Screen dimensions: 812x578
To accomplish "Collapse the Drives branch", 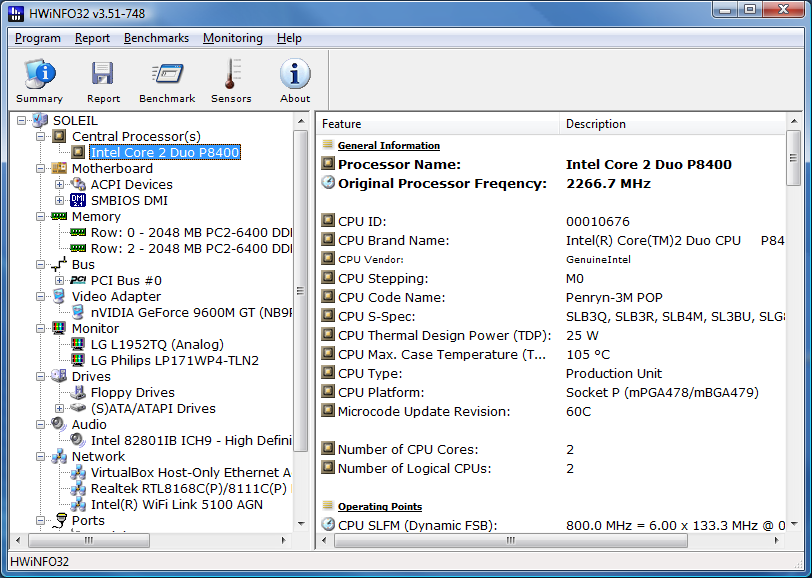I will click(40, 376).
